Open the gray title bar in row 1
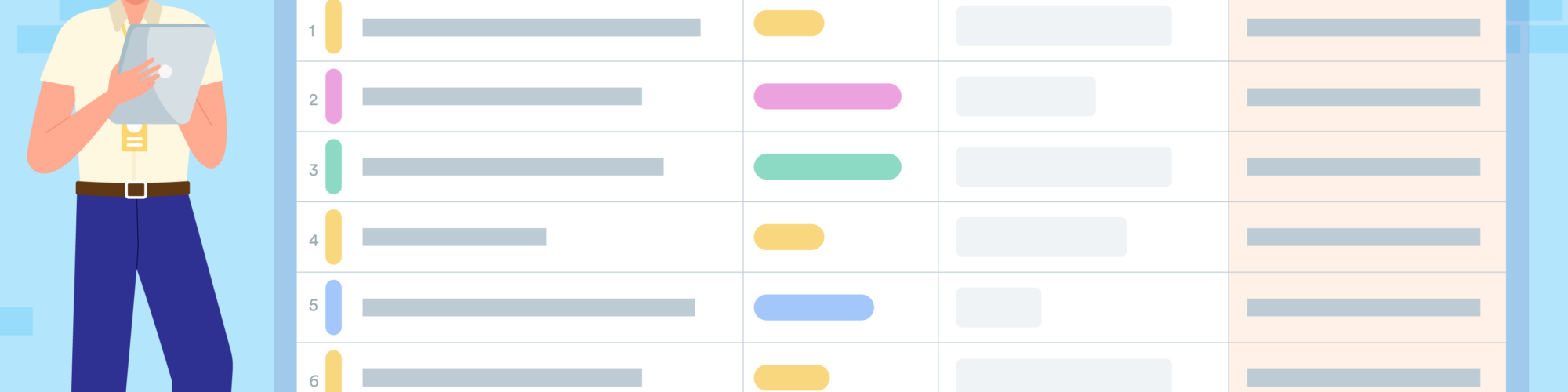The height and width of the screenshot is (392, 1568). [x=531, y=27]
